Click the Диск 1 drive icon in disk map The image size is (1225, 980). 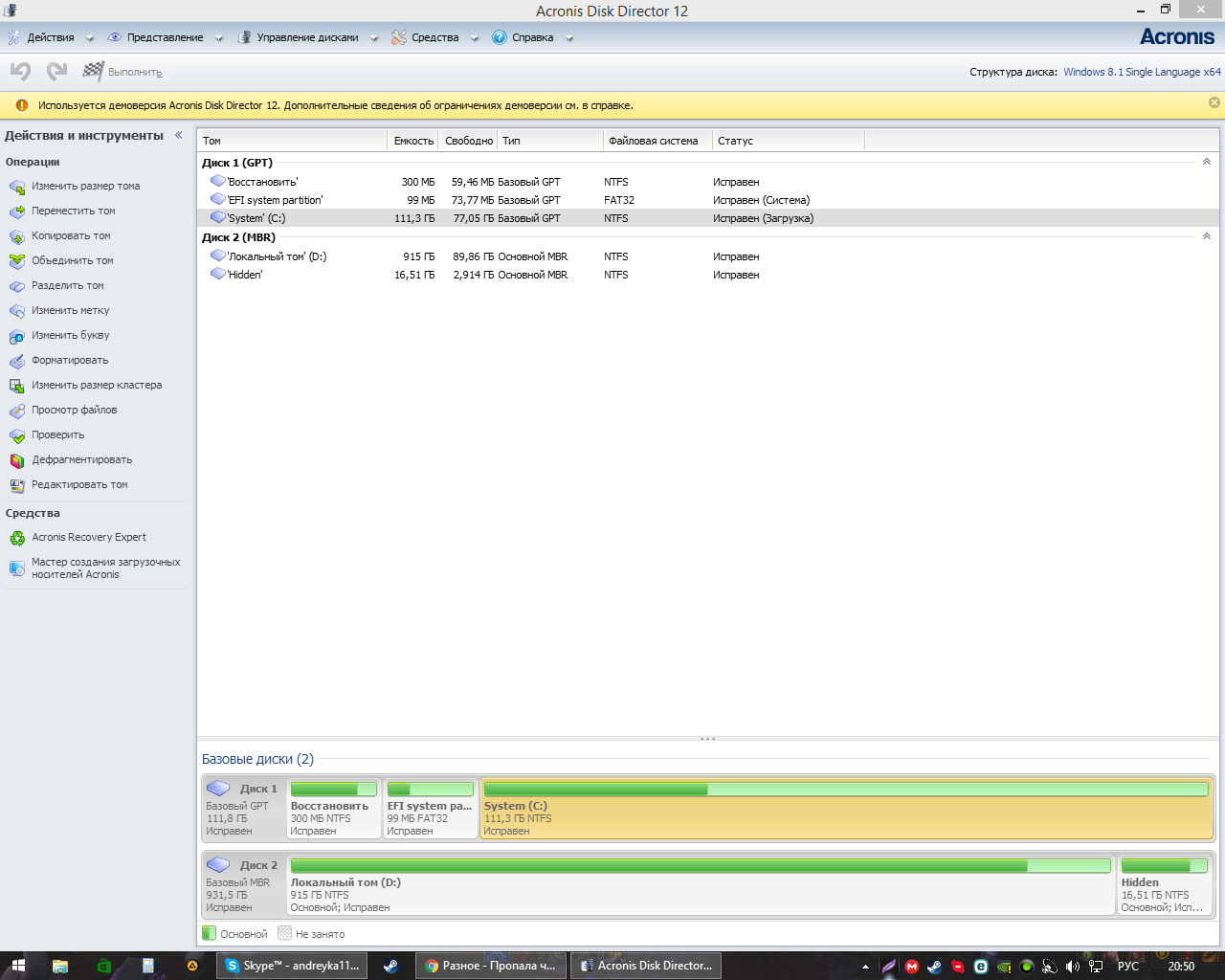click(218, 789)
